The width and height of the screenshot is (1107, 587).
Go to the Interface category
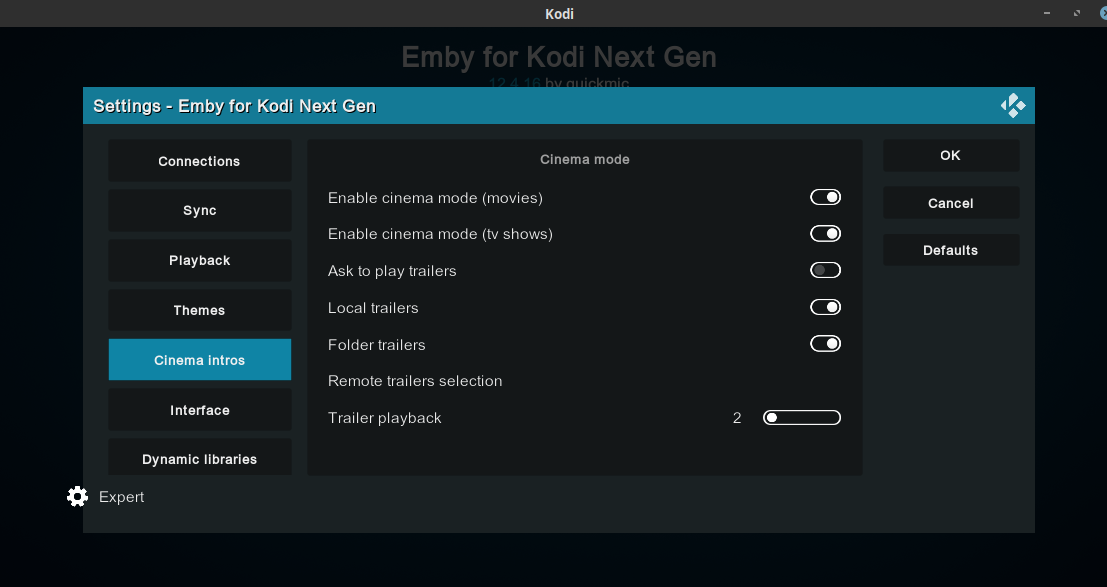click(200, 410)
